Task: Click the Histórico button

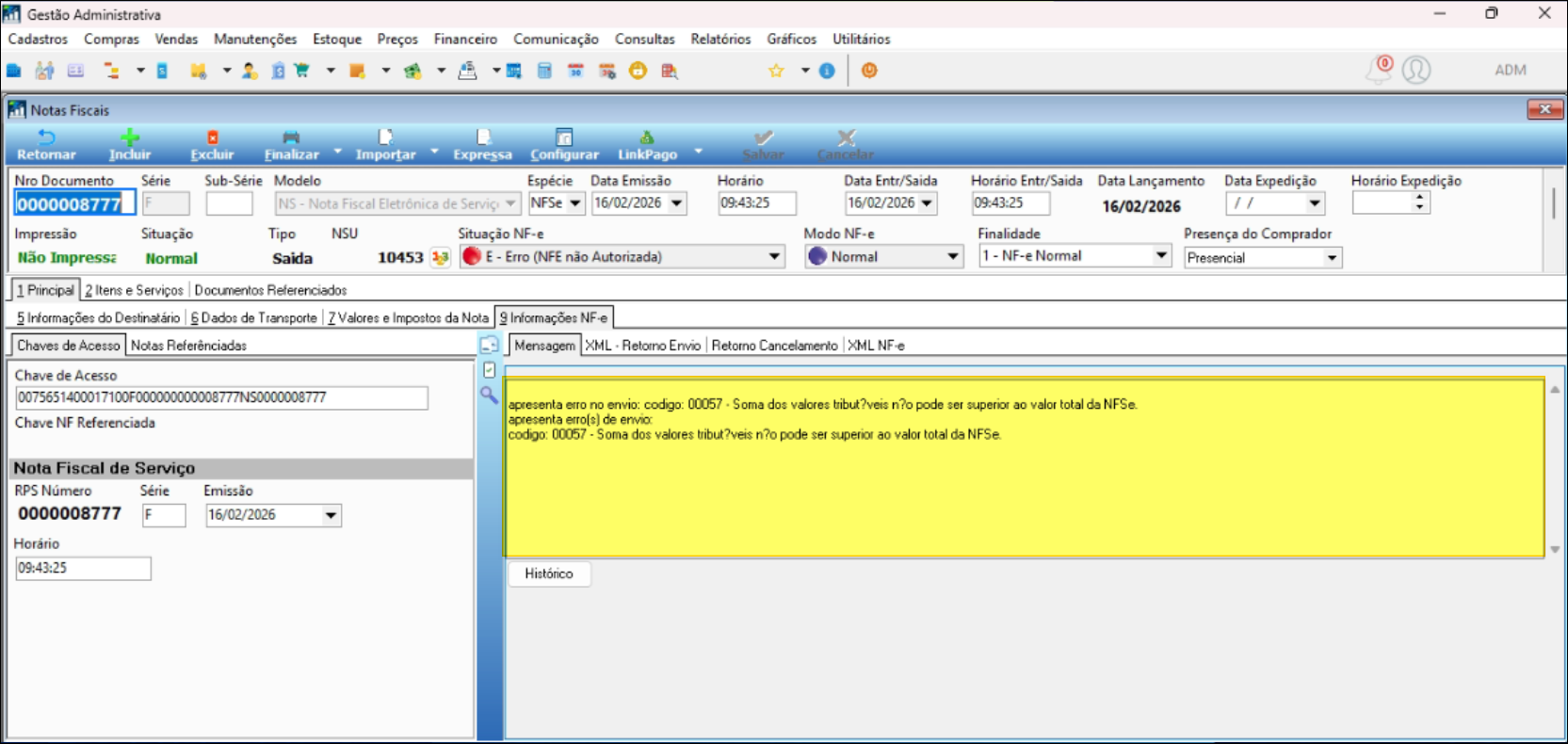Action: (549, 574)
